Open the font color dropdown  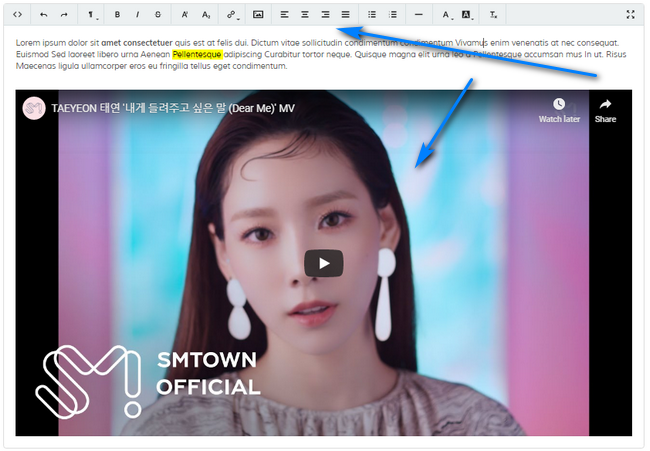pos(446,15)
